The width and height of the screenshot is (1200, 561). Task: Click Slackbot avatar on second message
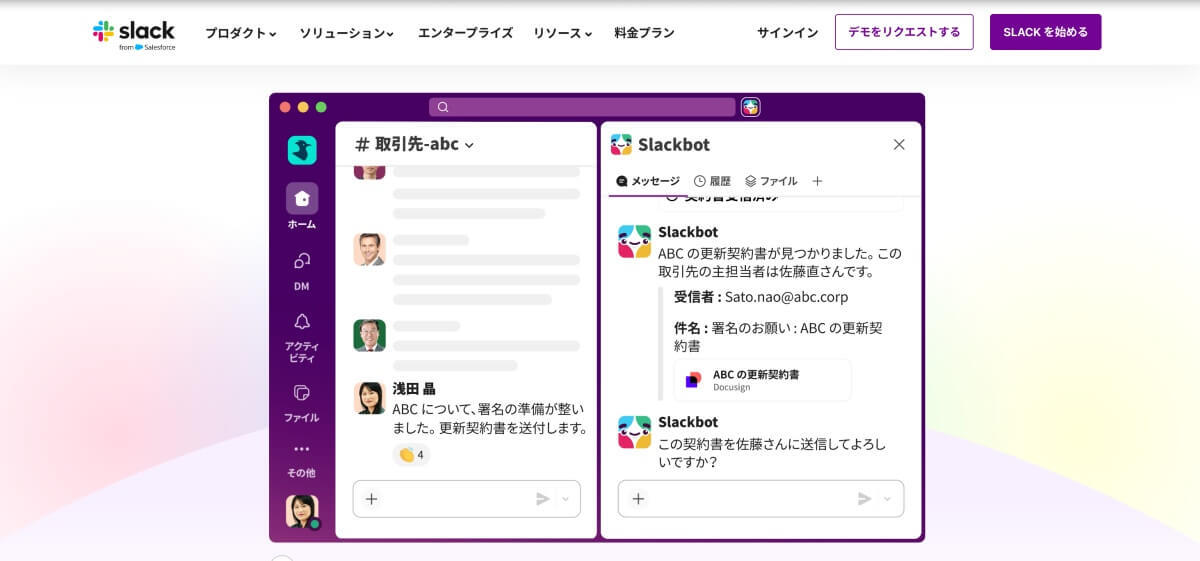[634, 432]
